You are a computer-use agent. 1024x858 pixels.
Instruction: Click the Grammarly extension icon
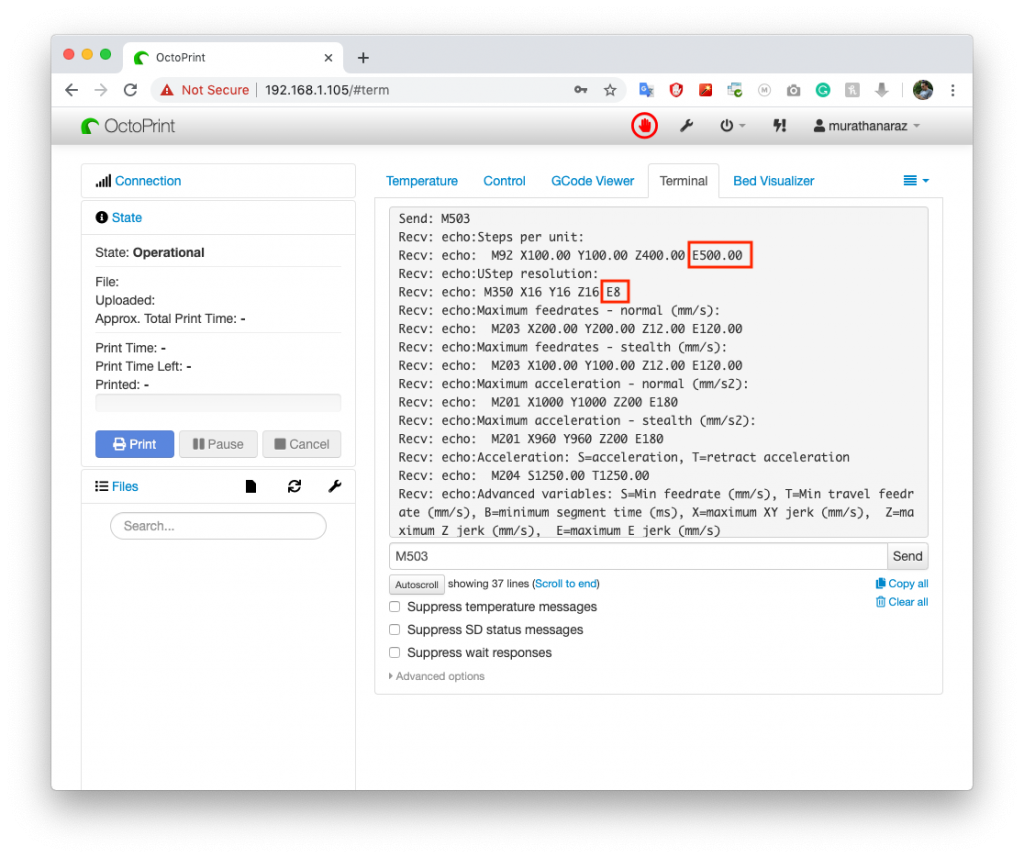pos(823,90)
